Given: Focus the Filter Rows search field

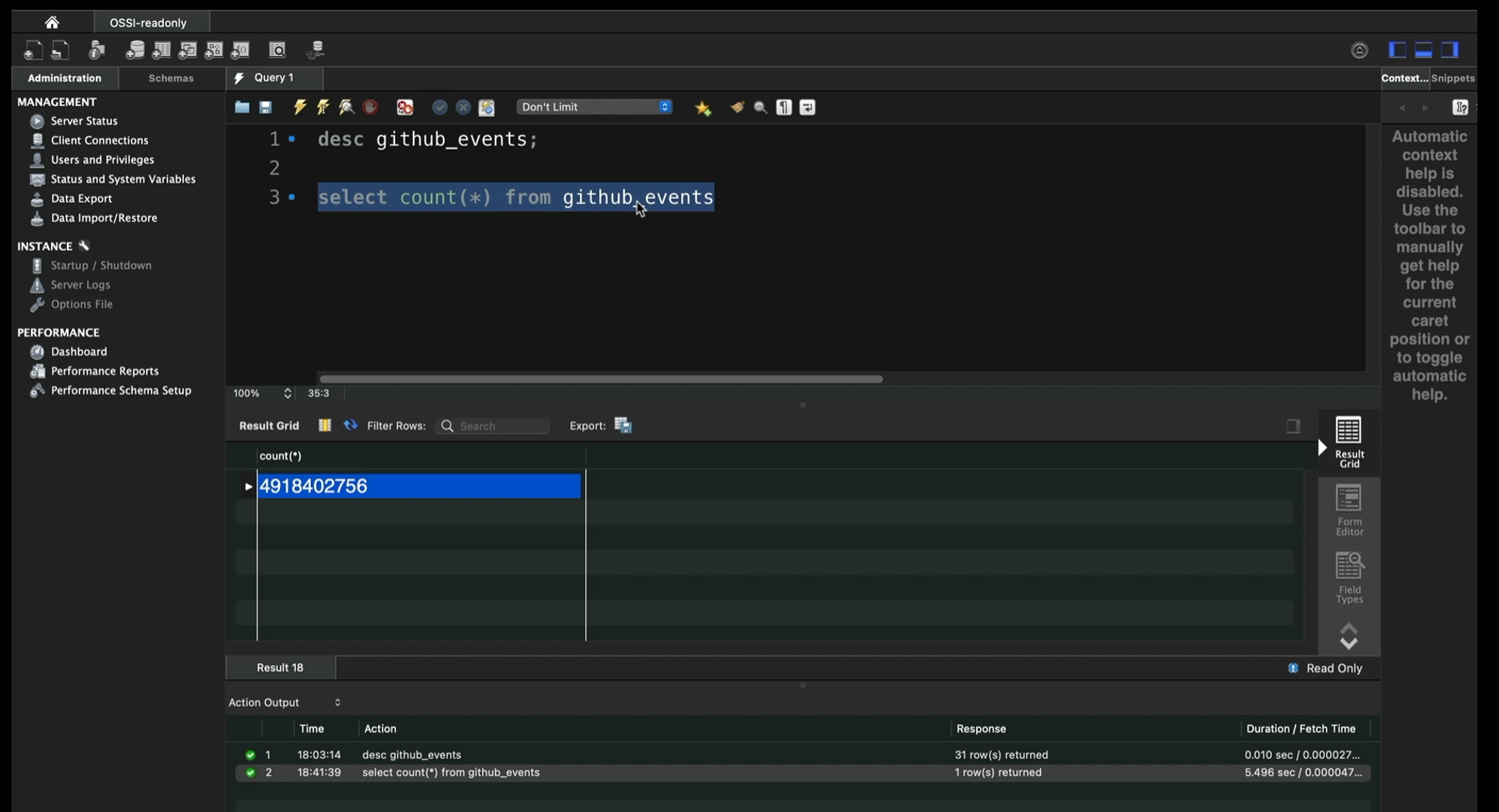Looking at the screenshot, I should pos(493,426).
